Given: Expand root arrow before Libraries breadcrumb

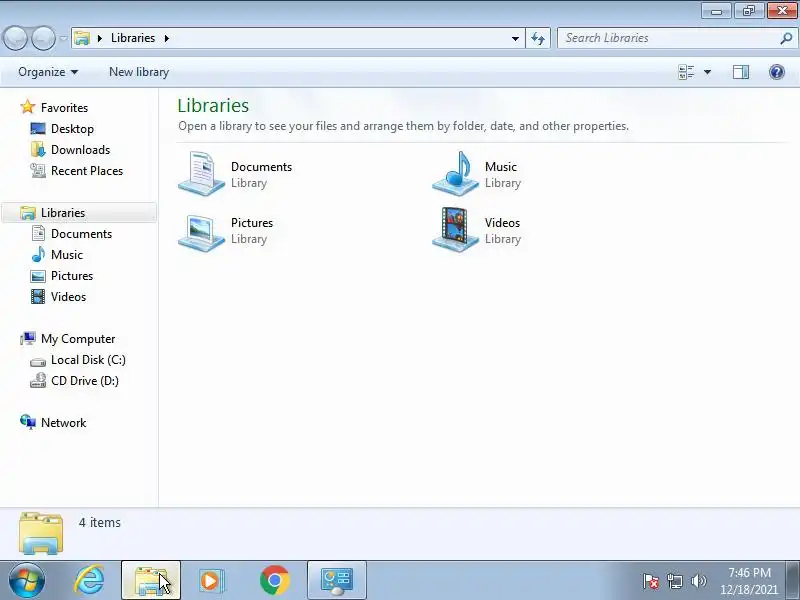Looking at the screenshot, I should click(x=100, y=38).
